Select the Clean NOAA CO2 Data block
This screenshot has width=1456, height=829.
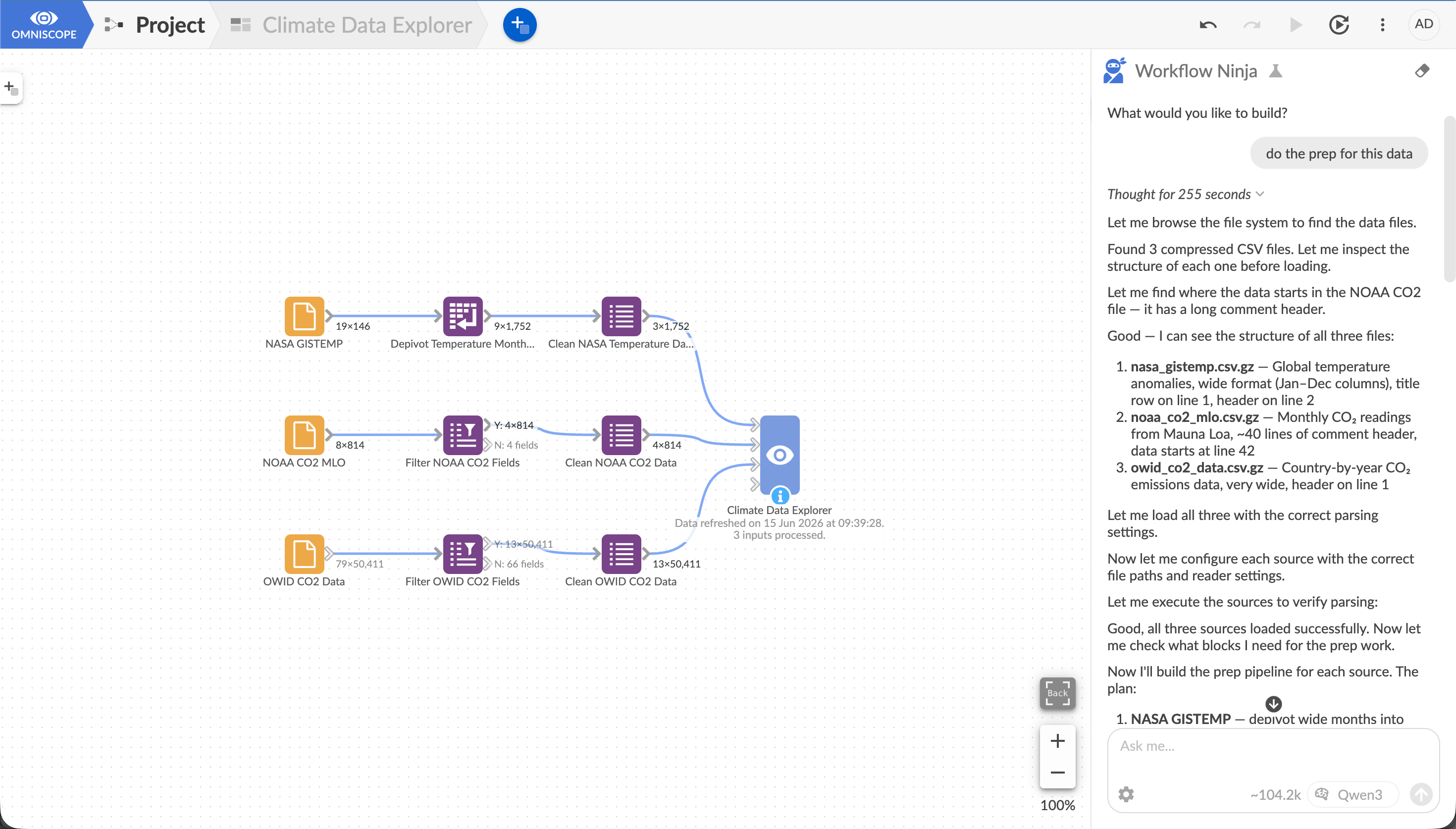(x=621, y=434)
